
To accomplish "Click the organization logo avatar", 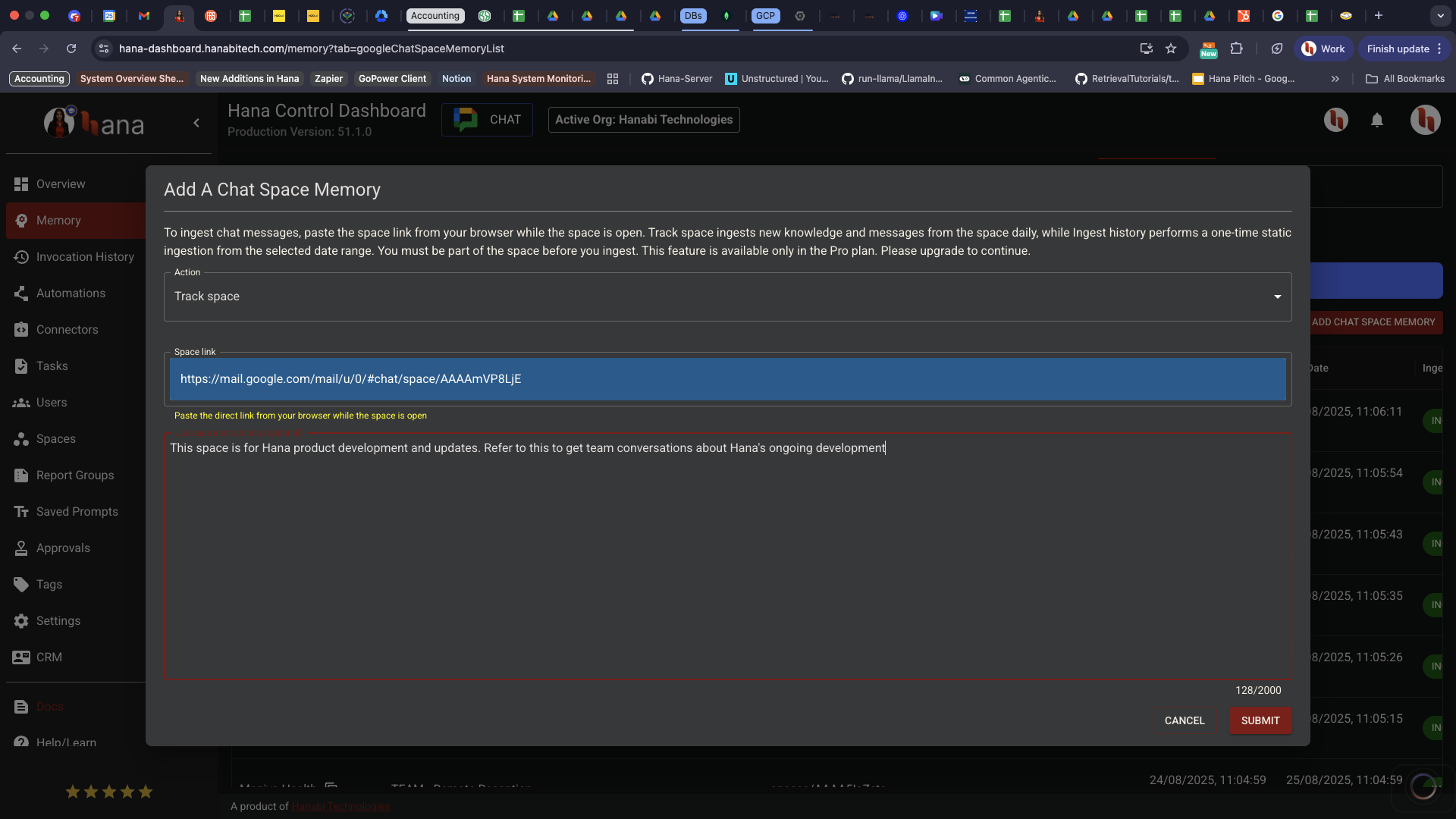I will click(1336, 120).
